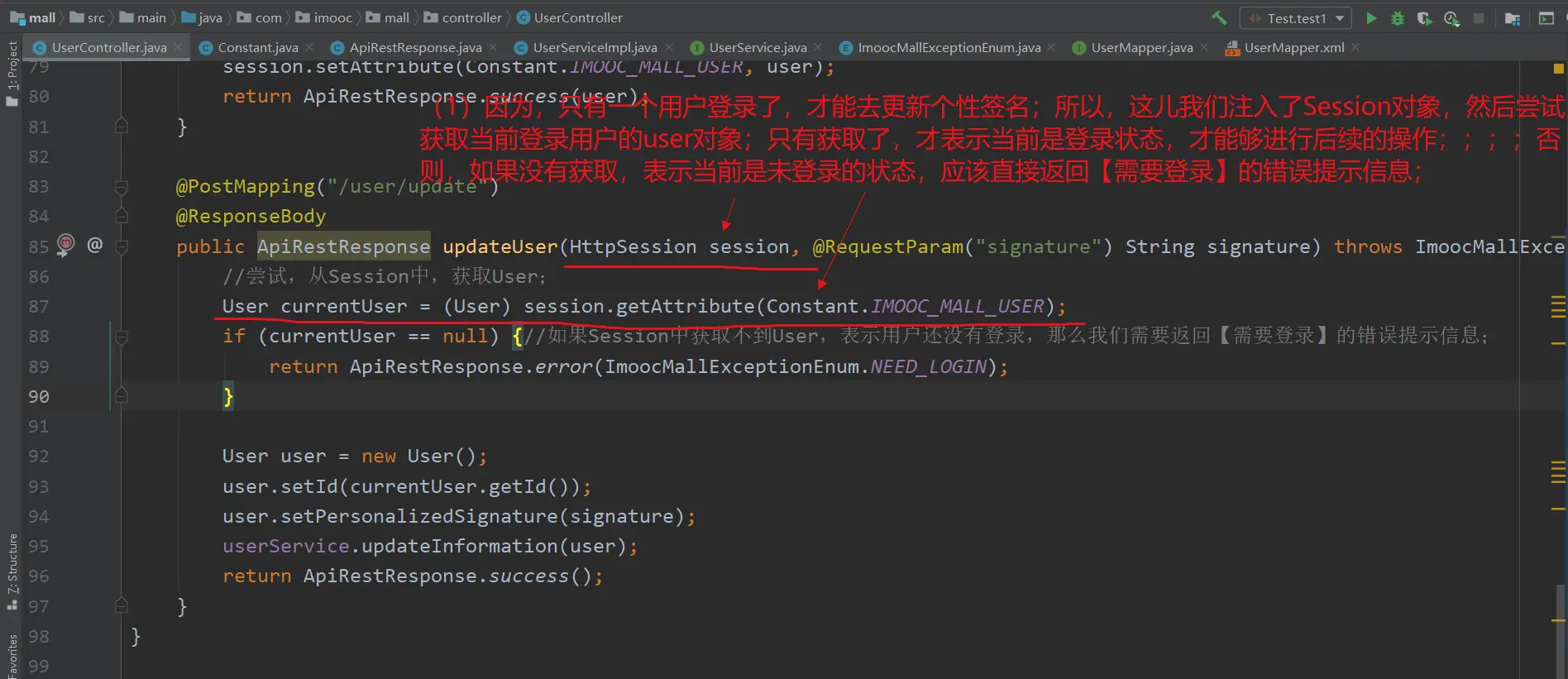Collapse the fold marker at line 81
Image resolution: width=1568 pixels, height=679 pixels.
point(122,127)
